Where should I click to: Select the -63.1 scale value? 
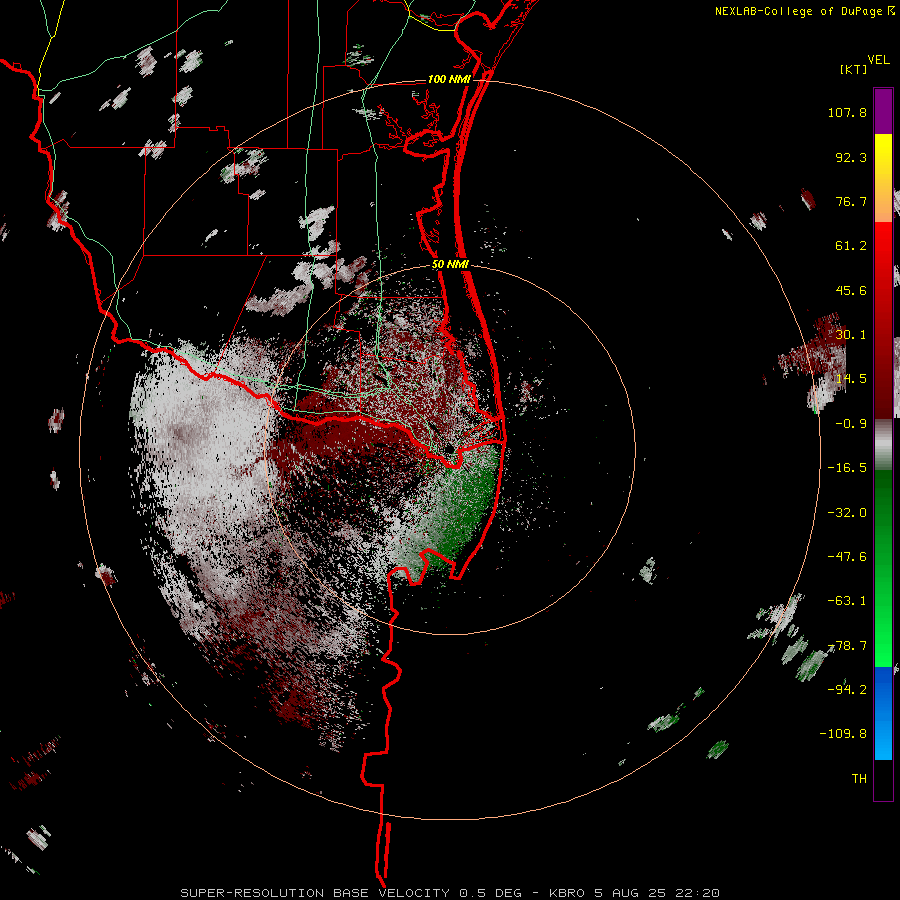[847, 601]
